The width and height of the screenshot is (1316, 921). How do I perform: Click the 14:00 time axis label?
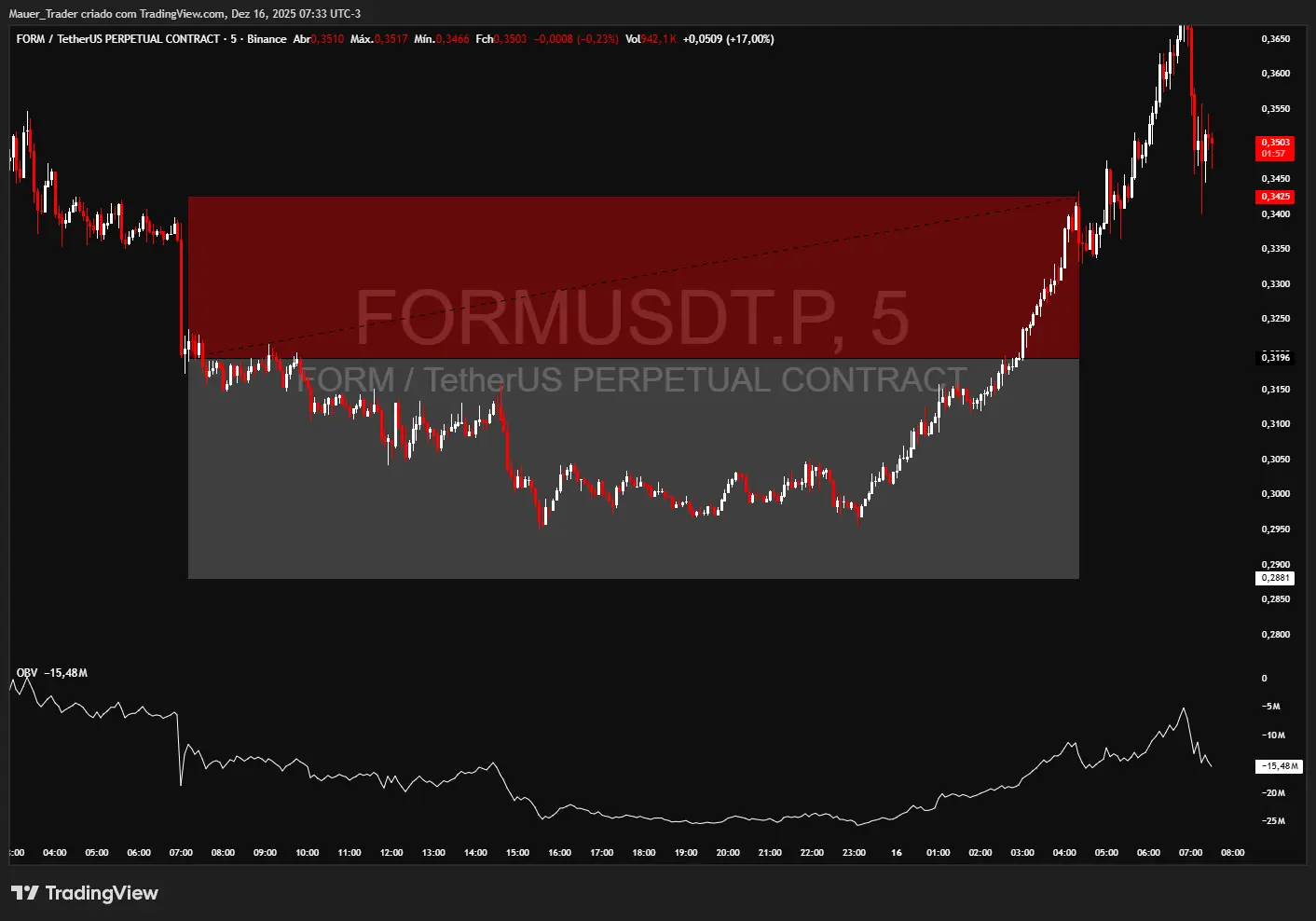click(475, 853)
